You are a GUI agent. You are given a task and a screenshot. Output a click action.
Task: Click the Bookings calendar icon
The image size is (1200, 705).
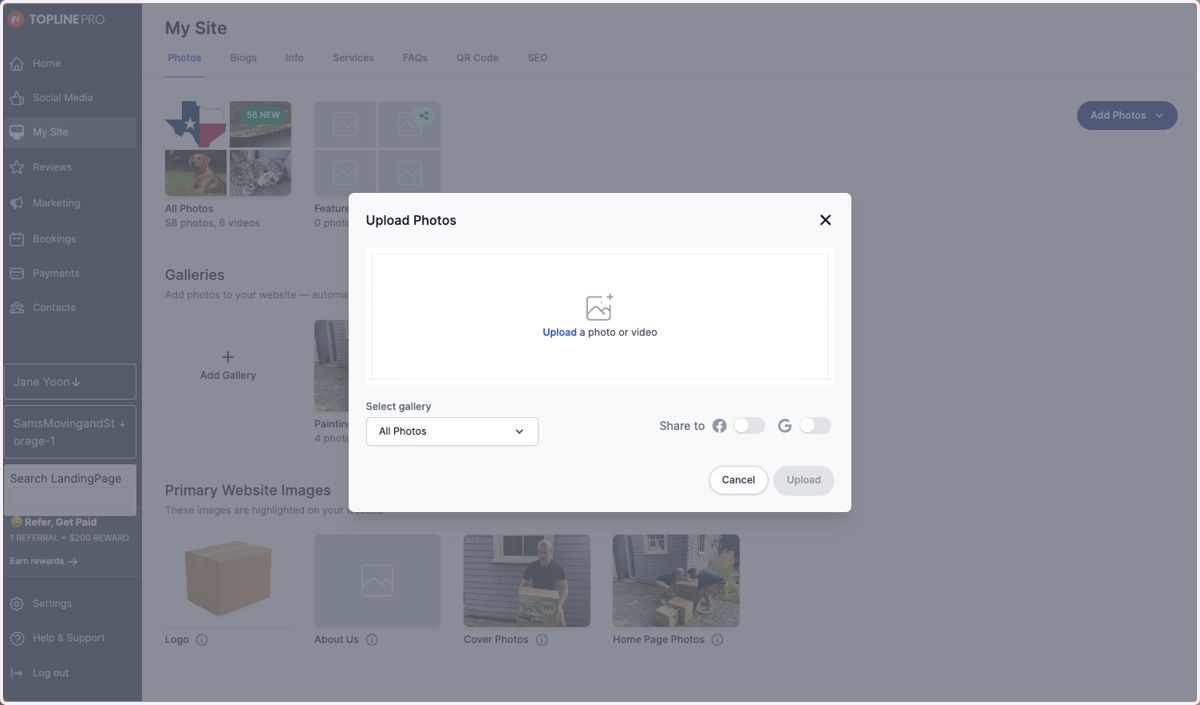[17, 239]
